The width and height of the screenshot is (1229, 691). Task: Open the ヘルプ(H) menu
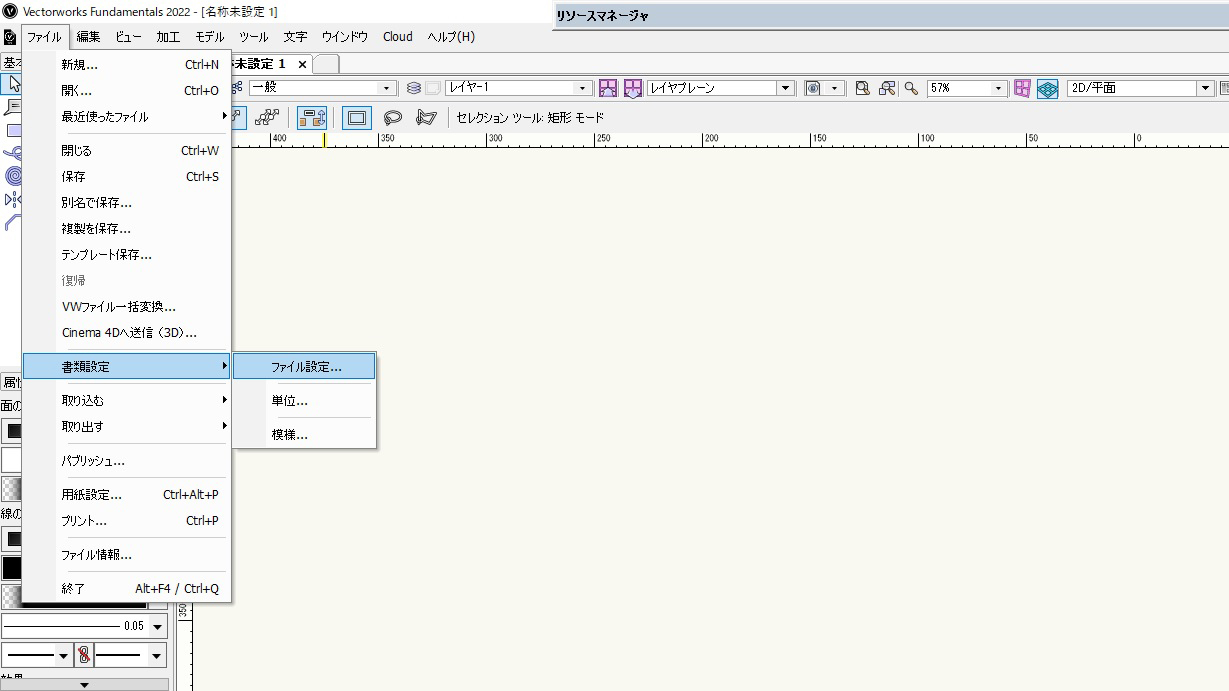pos(451,37)
